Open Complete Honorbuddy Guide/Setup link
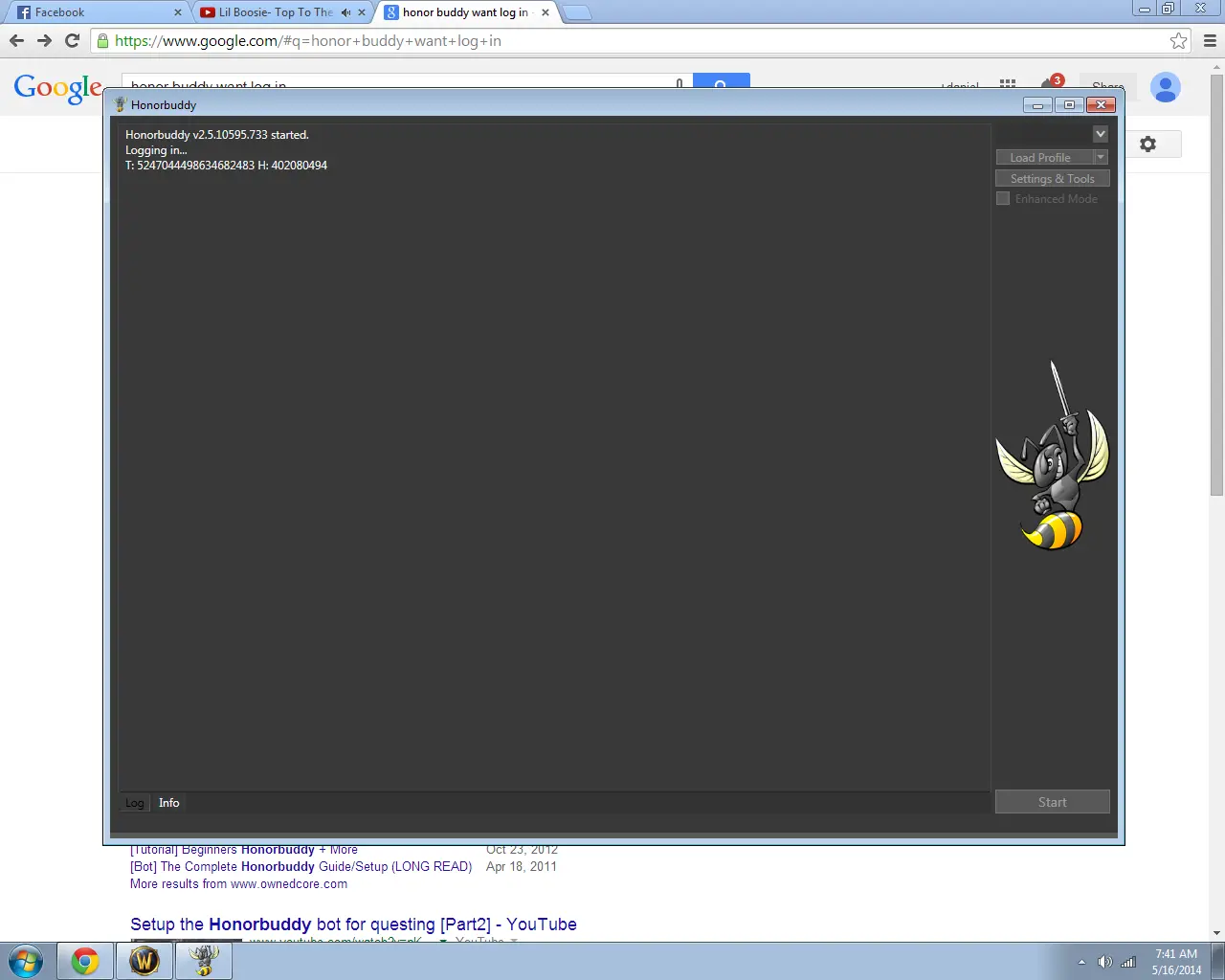1225x980 pixels. pos(301,867)
